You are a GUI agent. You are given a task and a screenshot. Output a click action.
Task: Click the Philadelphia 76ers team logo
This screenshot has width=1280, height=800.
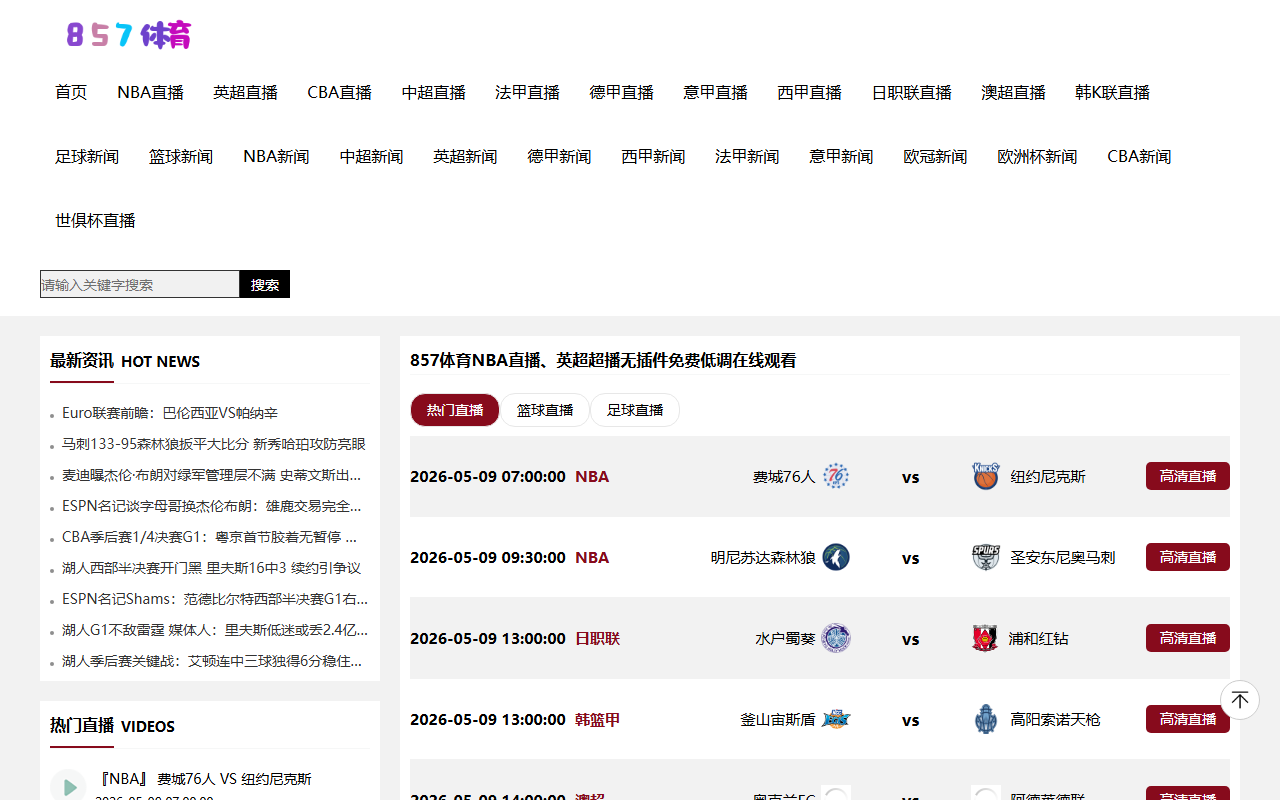836,476
